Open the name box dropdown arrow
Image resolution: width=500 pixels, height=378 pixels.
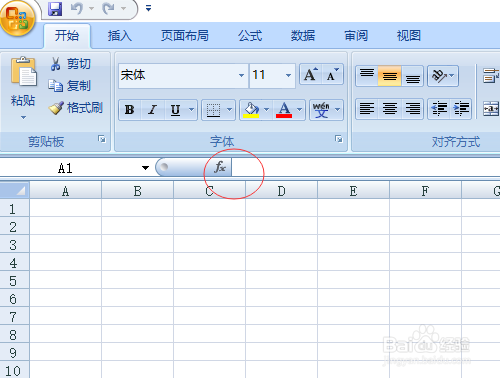[x=145, y=168]
